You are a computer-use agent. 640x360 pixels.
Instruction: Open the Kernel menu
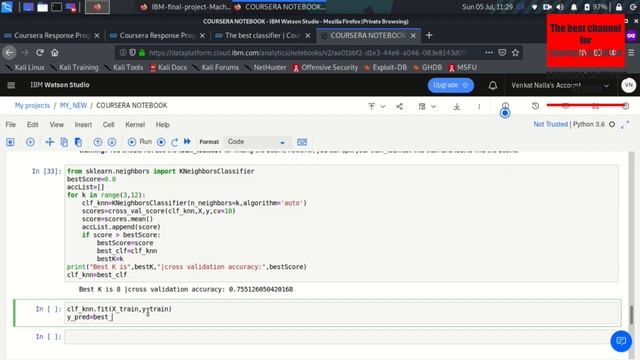[135, 124]
